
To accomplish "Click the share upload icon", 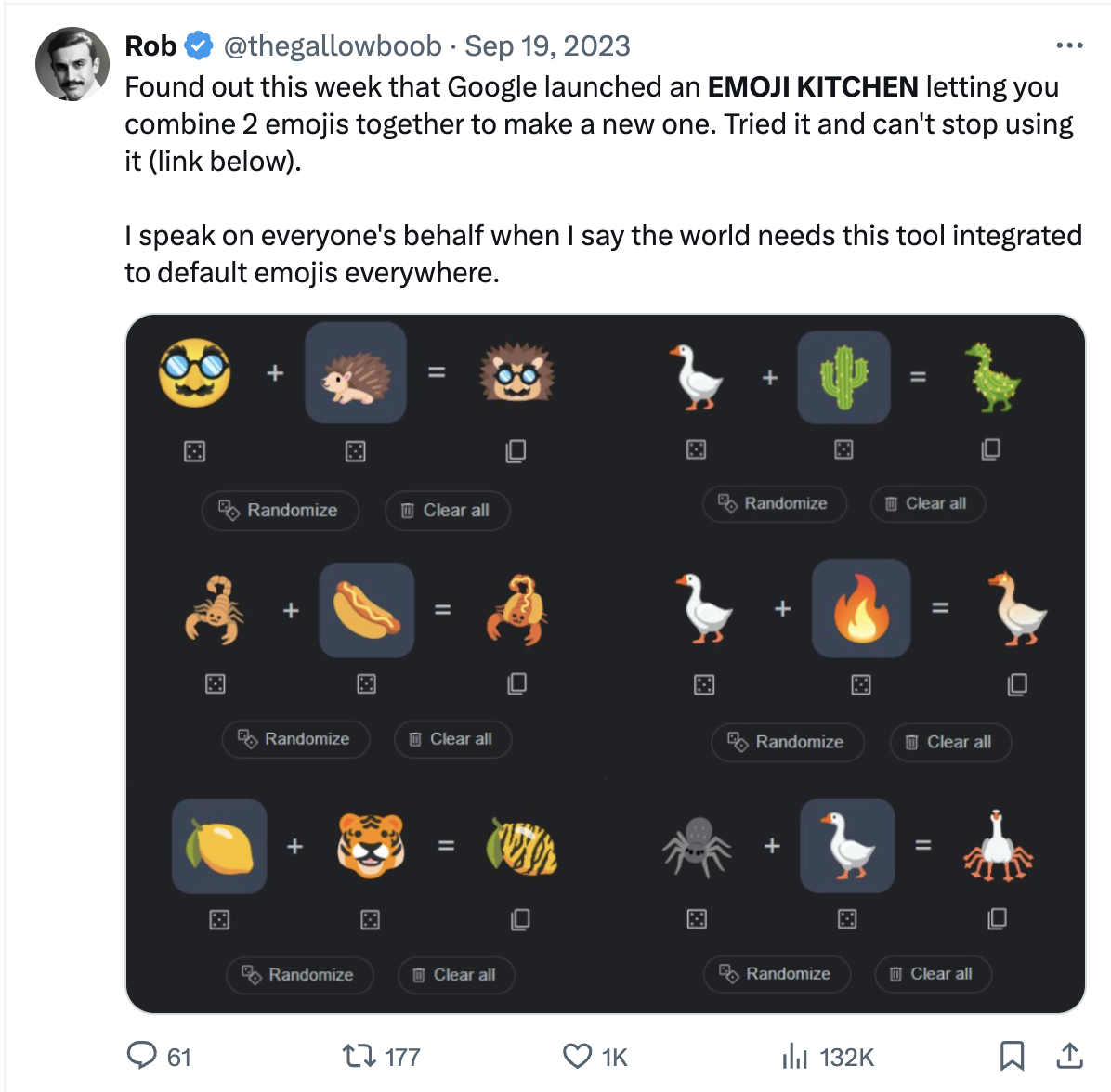I will pos(1069,1056).
